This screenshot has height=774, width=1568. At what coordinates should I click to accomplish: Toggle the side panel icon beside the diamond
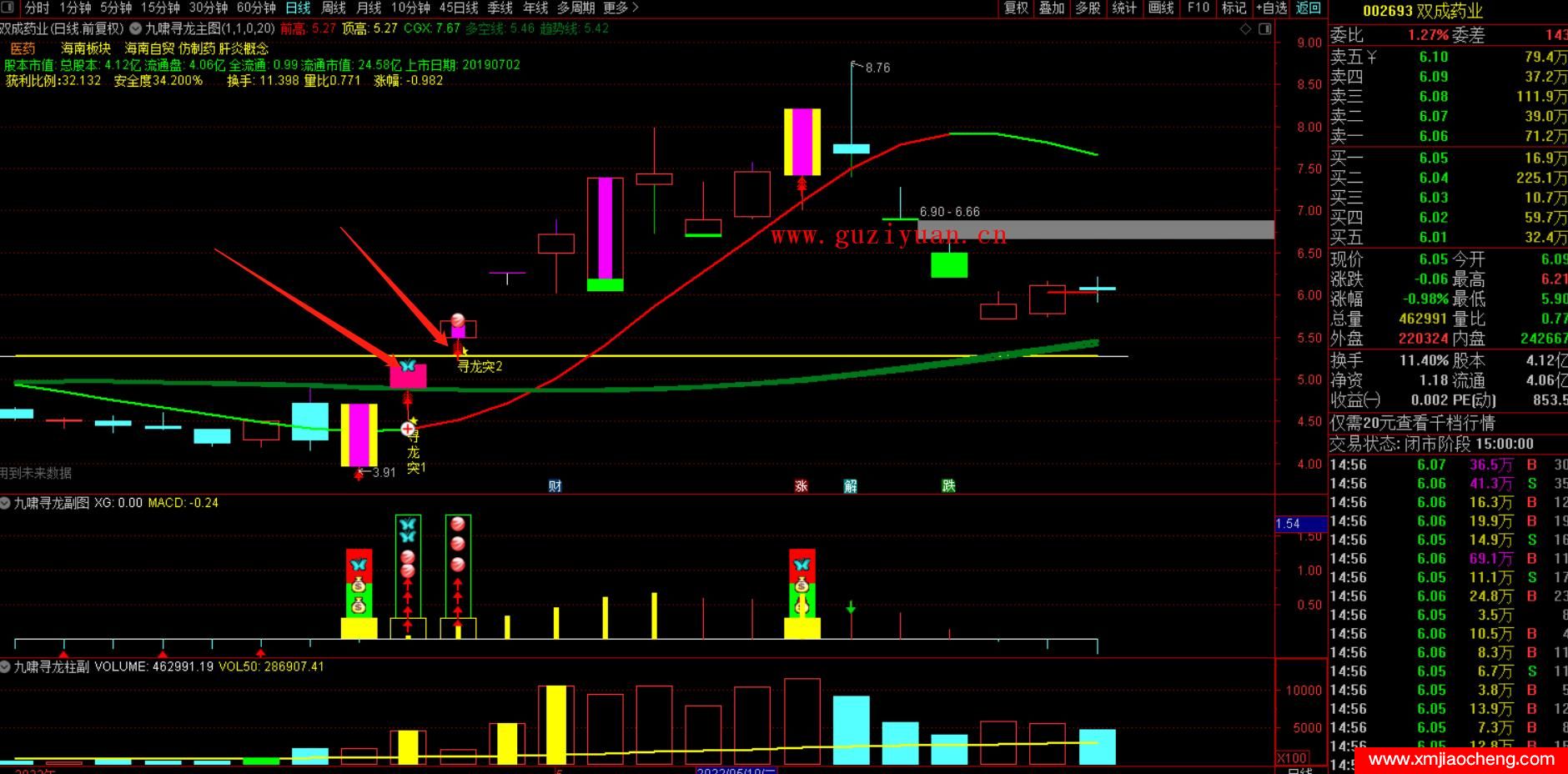(1264, 29)
